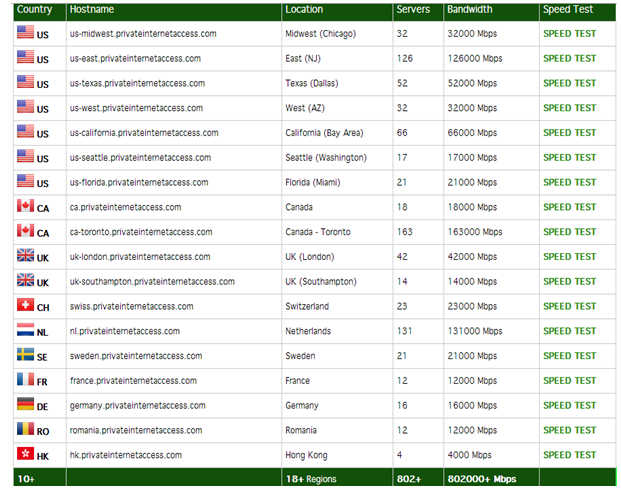Click the US flag in the Midwest Chicago row
The width and height of the screenshot is (621, 493).
tap(25, 32)
